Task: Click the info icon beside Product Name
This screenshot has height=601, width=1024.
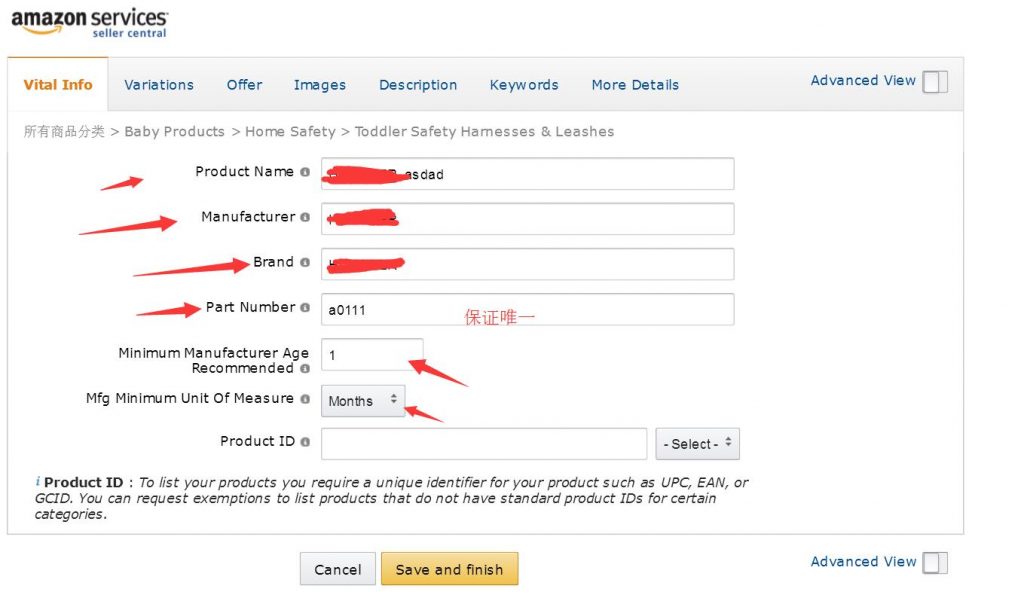Action: 305,172
